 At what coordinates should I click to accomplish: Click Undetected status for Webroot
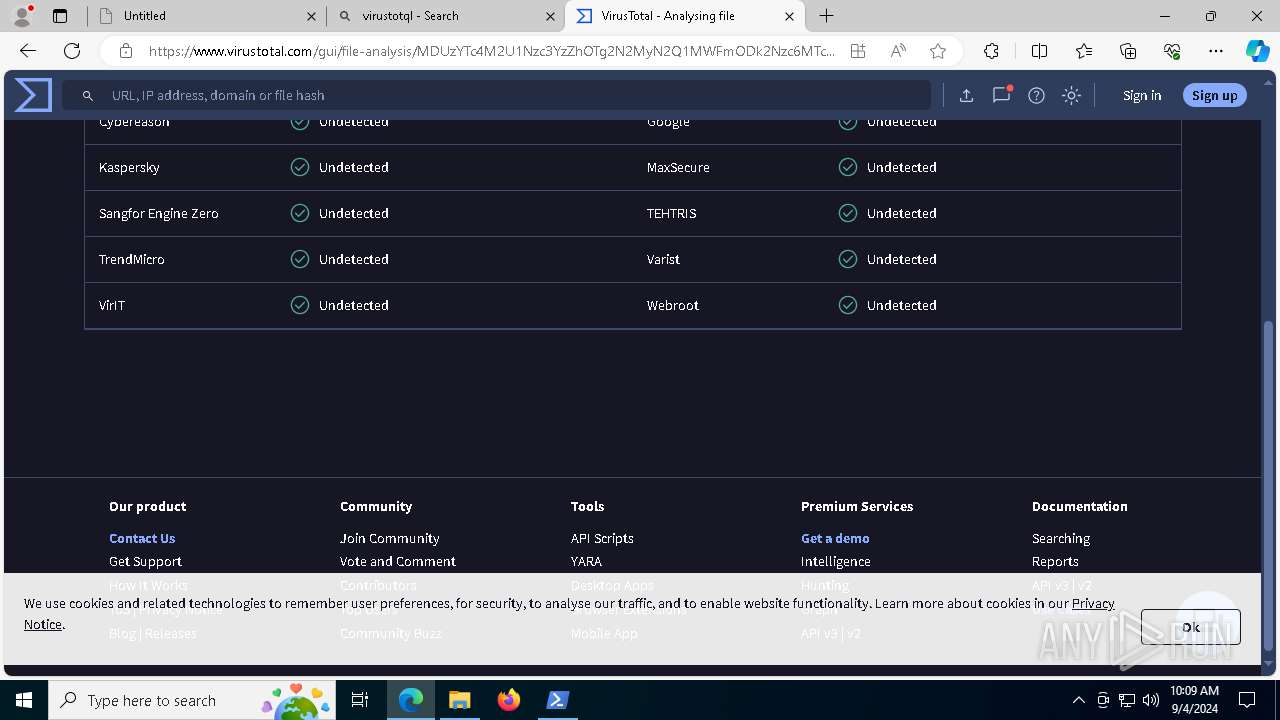(x=902, y=305)
